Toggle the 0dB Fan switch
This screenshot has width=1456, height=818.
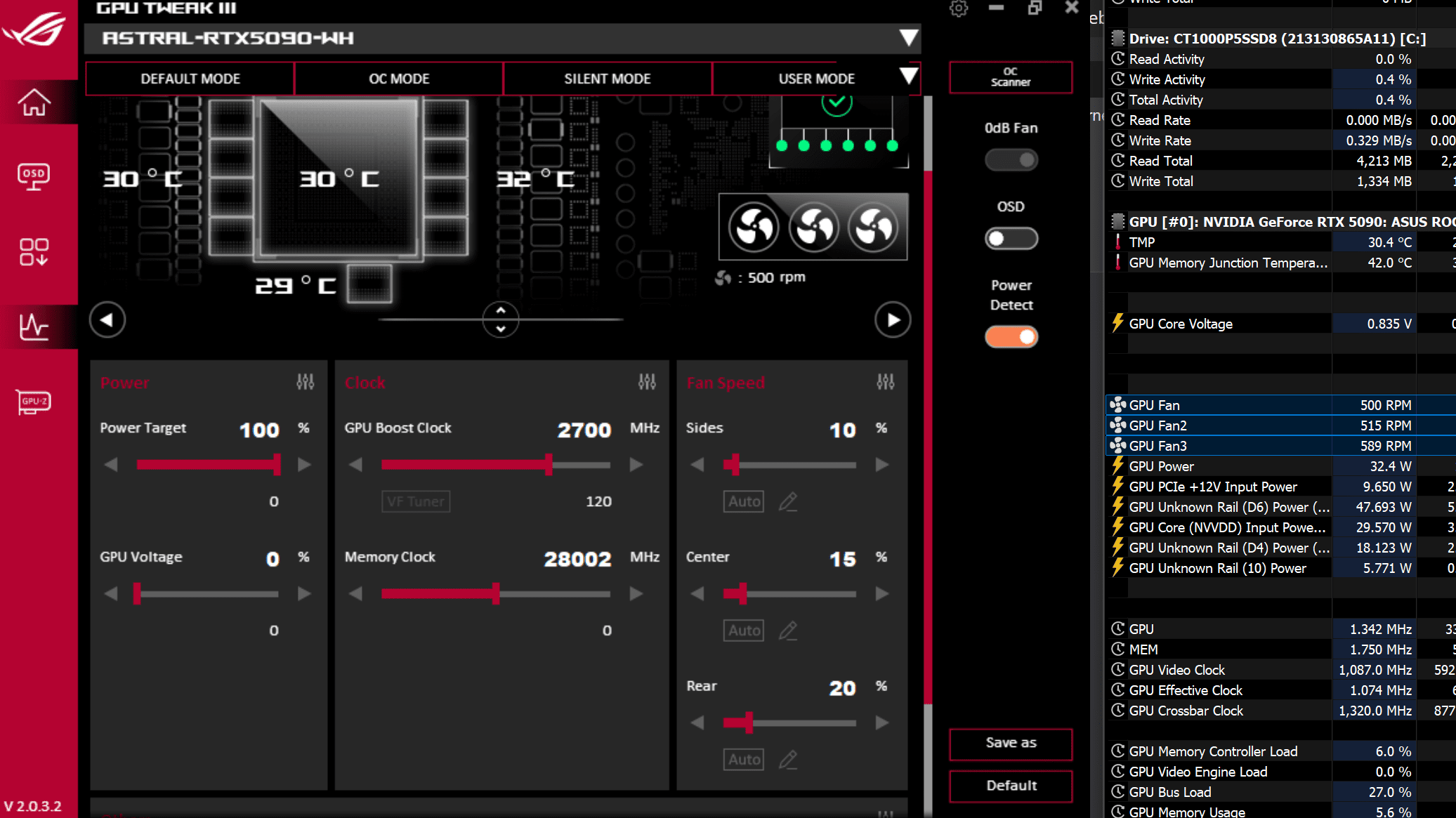pyautogui.click(x=1011, y=160)
